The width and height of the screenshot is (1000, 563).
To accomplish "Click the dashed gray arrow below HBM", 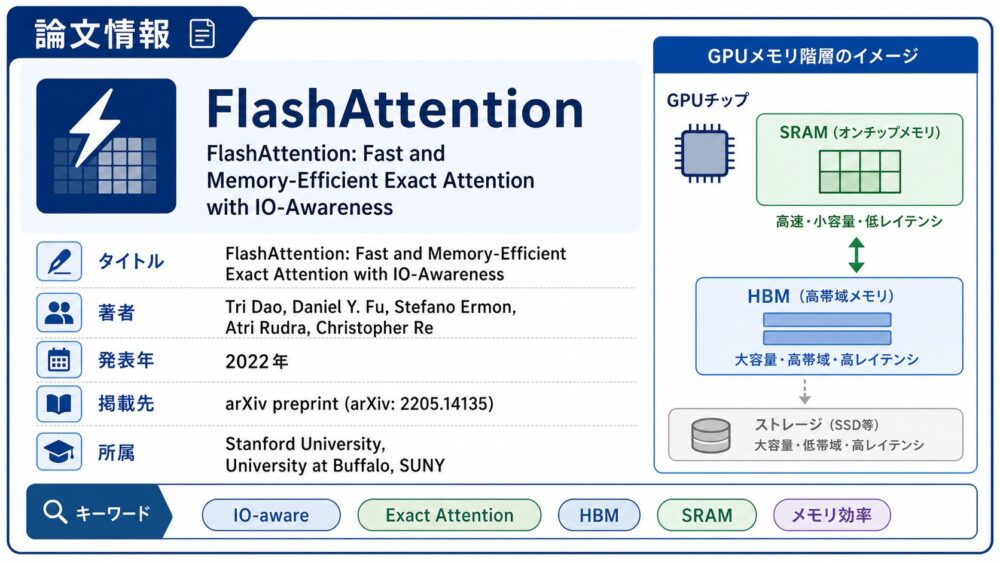I will [x=804, y=391].
